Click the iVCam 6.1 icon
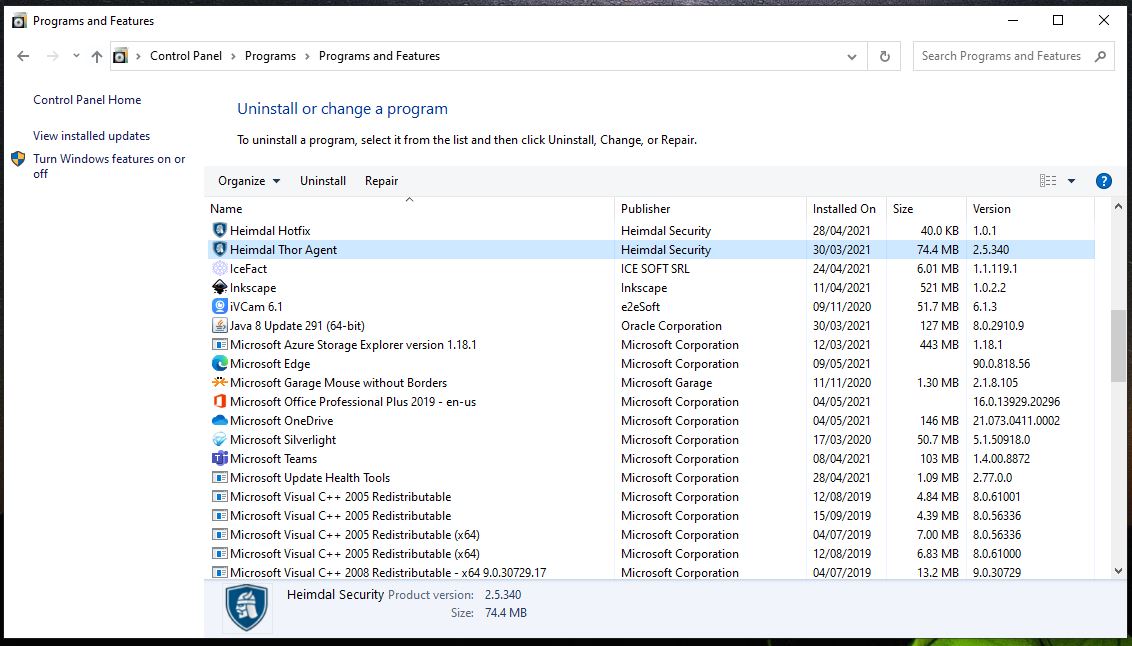The width and height of the screenshot is (1132, 646). [219, 306]
